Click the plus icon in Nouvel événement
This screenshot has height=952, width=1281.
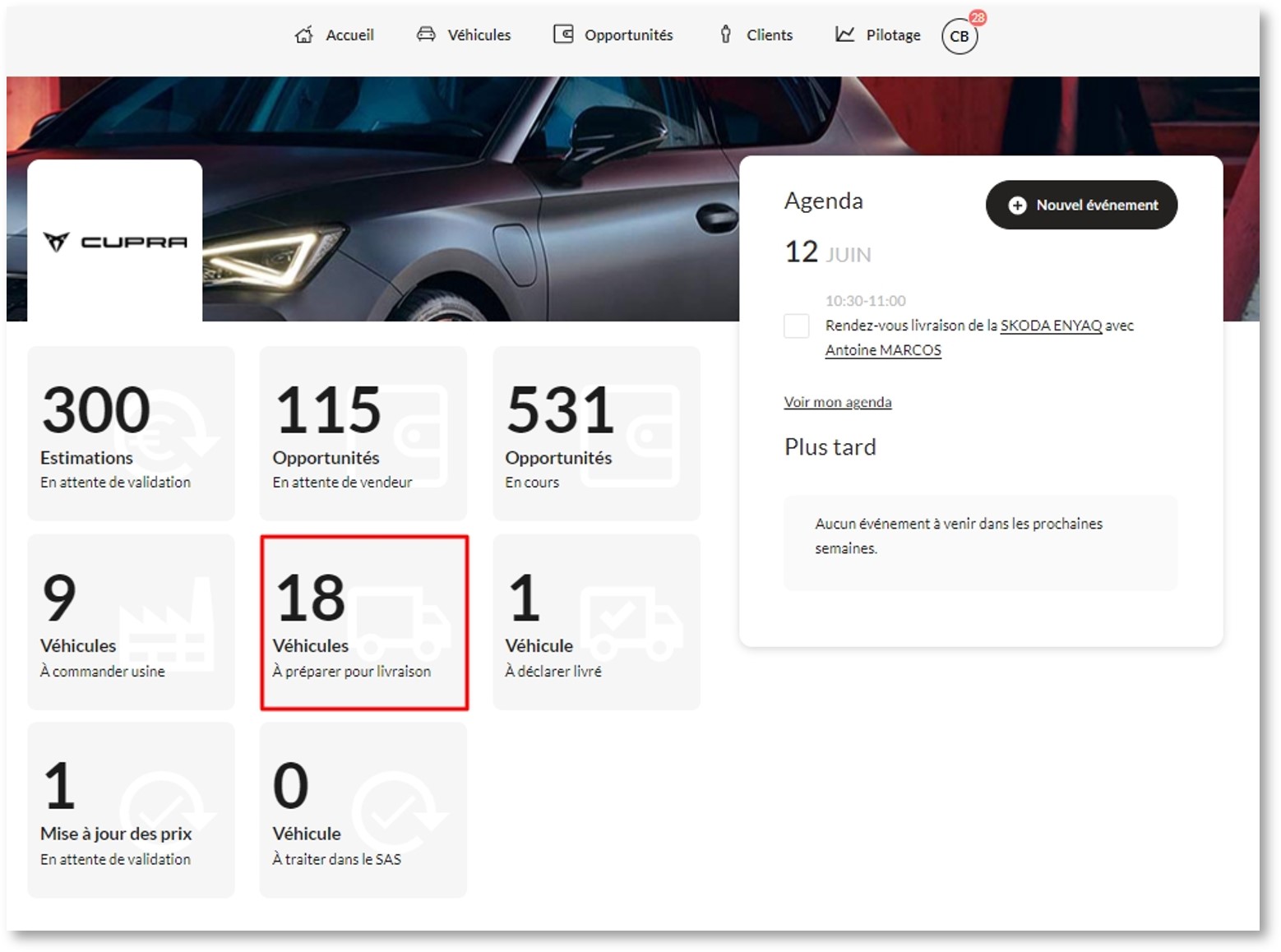click(x=1017, y=206)
